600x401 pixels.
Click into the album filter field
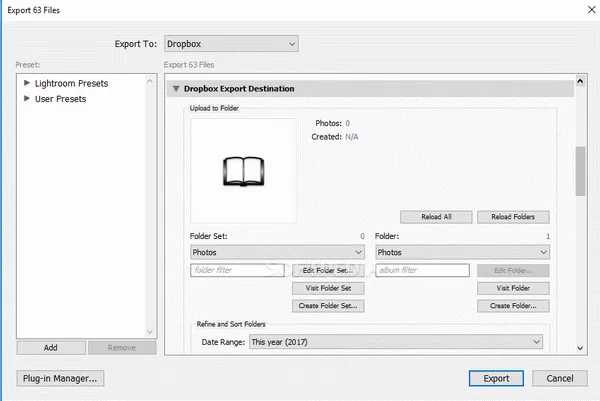tap(422, 270)
